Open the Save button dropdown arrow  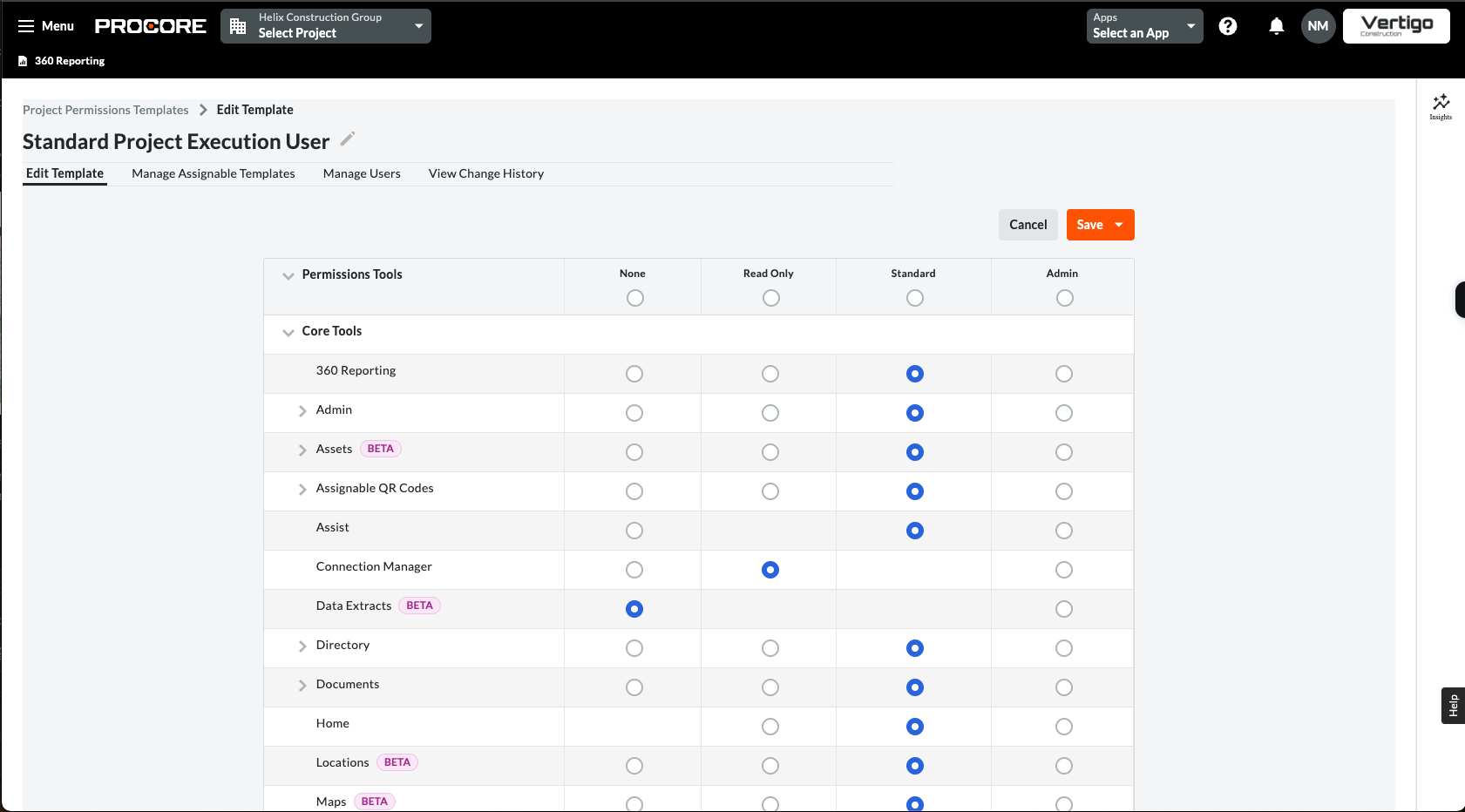click(1119, 225)
